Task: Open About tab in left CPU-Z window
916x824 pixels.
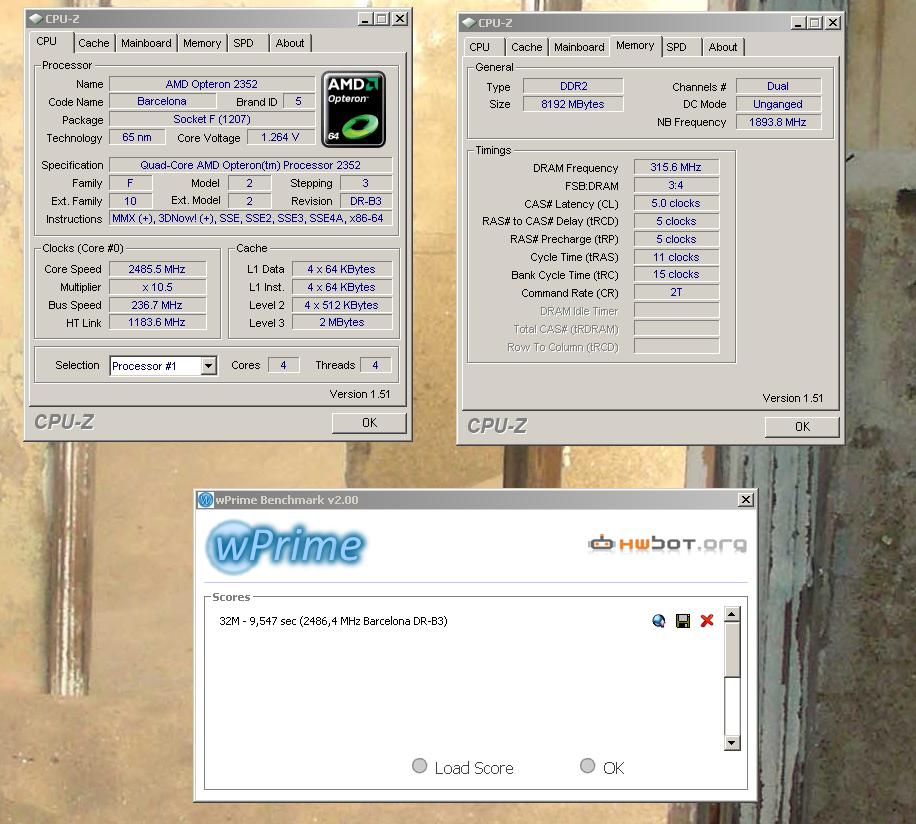Action: pyautogui.click(x=290, y=43)
